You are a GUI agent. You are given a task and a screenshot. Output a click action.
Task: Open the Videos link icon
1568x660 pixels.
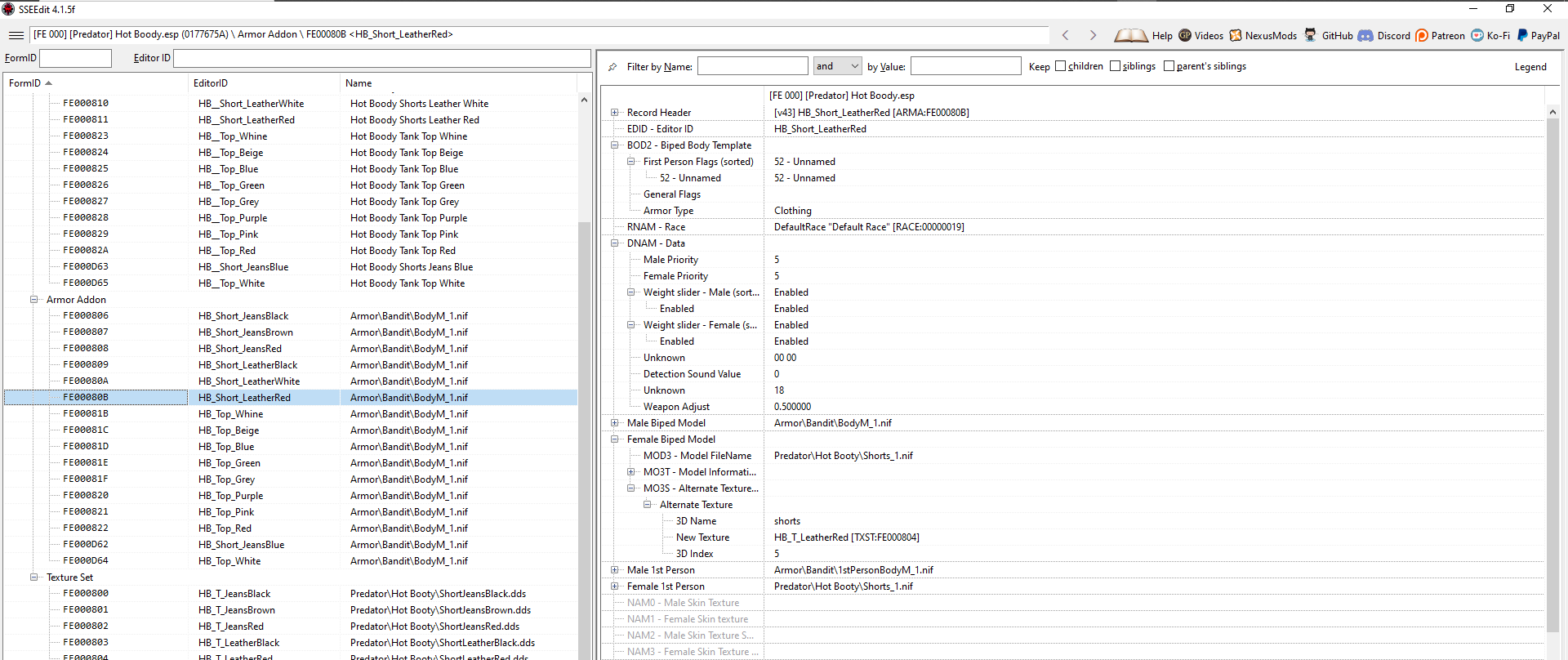(x=1185, y=35)
